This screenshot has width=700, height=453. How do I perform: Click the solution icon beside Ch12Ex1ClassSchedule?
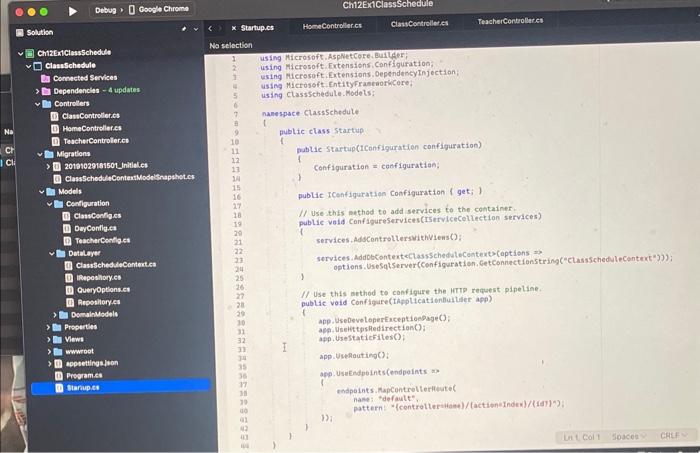pos(29,54)
